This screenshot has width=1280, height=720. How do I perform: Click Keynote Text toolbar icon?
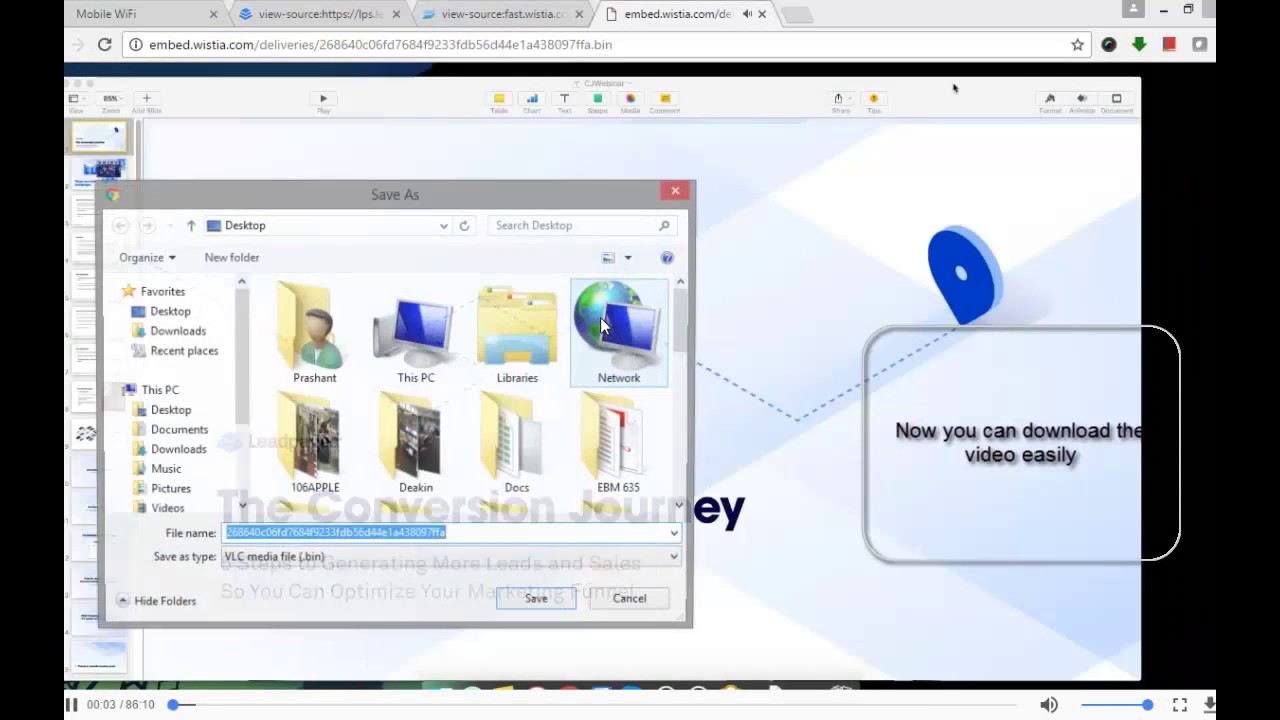(x=564, y=102)
